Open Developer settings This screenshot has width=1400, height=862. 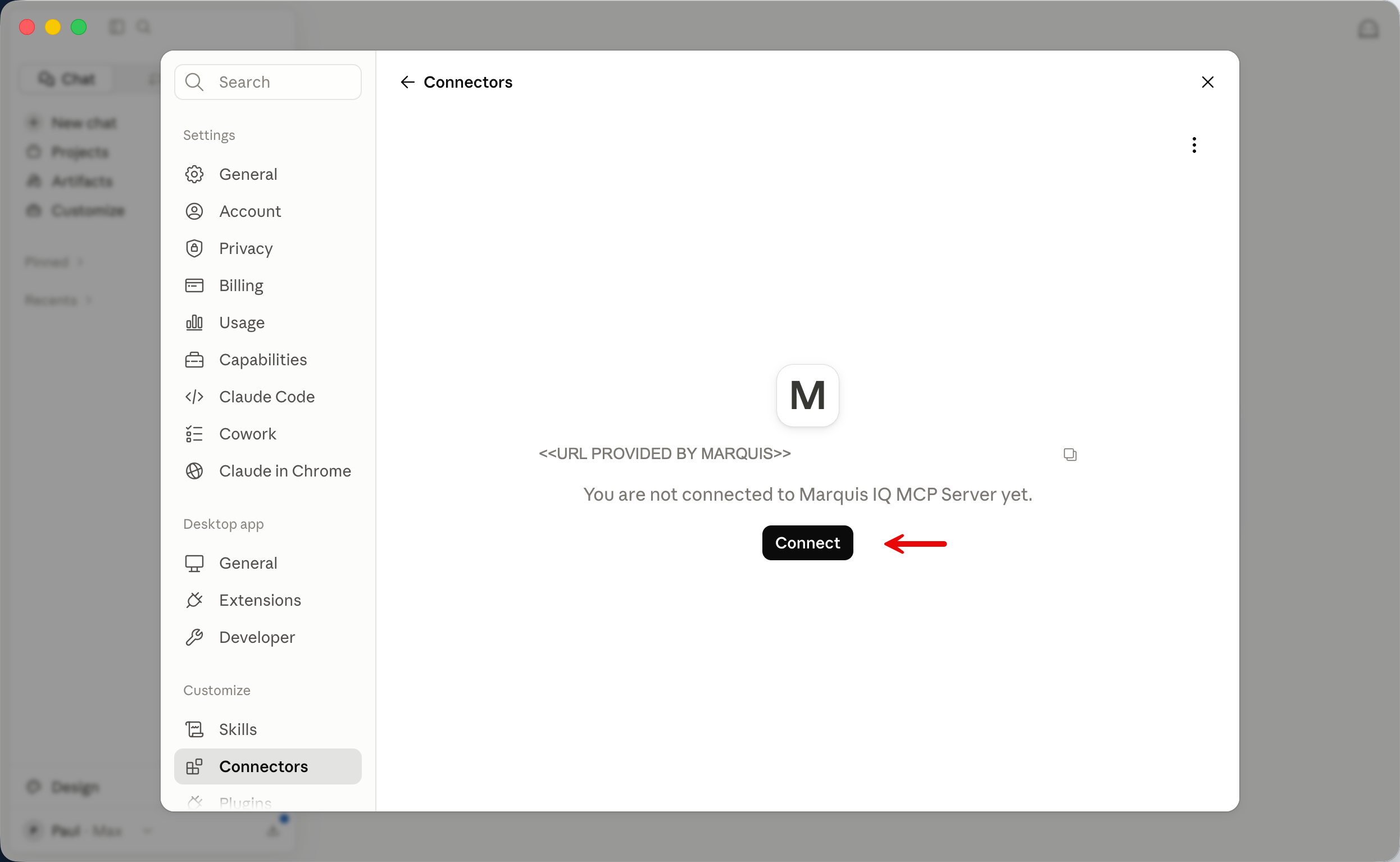(268, 637)
